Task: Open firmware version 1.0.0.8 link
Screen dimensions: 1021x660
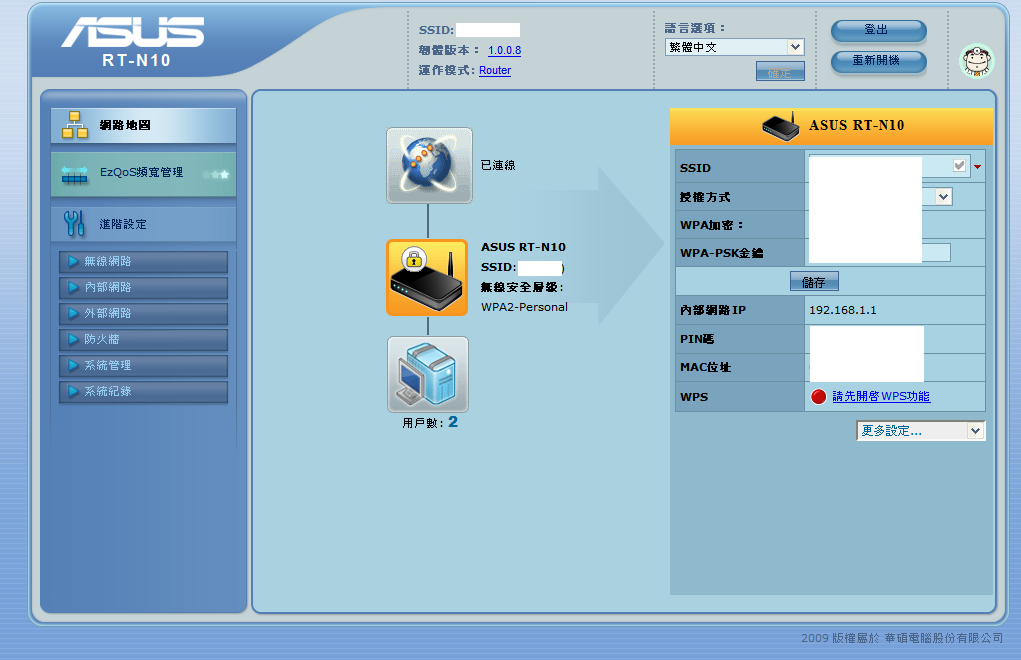Action: click(x=505, y=50)
